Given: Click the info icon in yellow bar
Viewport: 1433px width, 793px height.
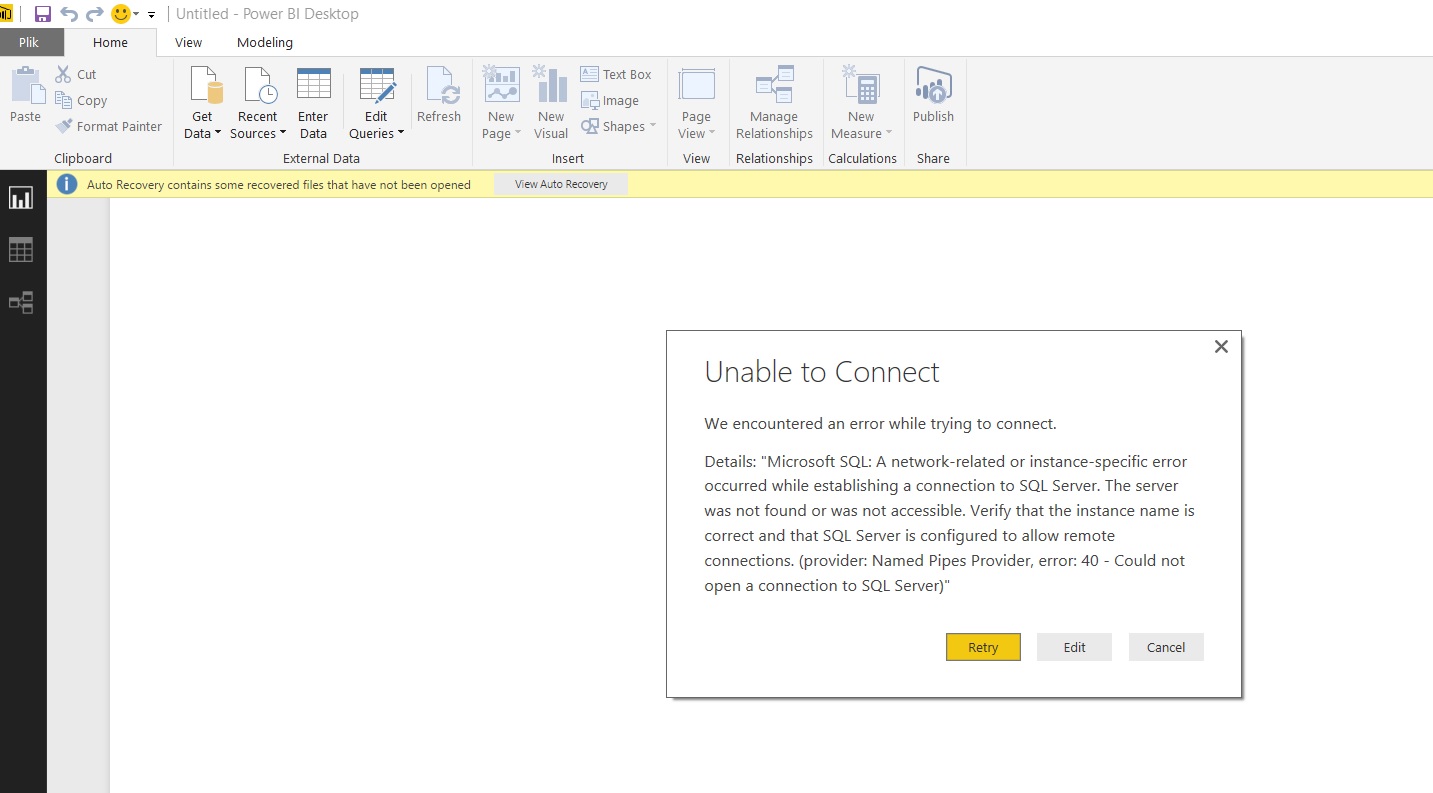Looking at the screenshot, I should point(67,184).
